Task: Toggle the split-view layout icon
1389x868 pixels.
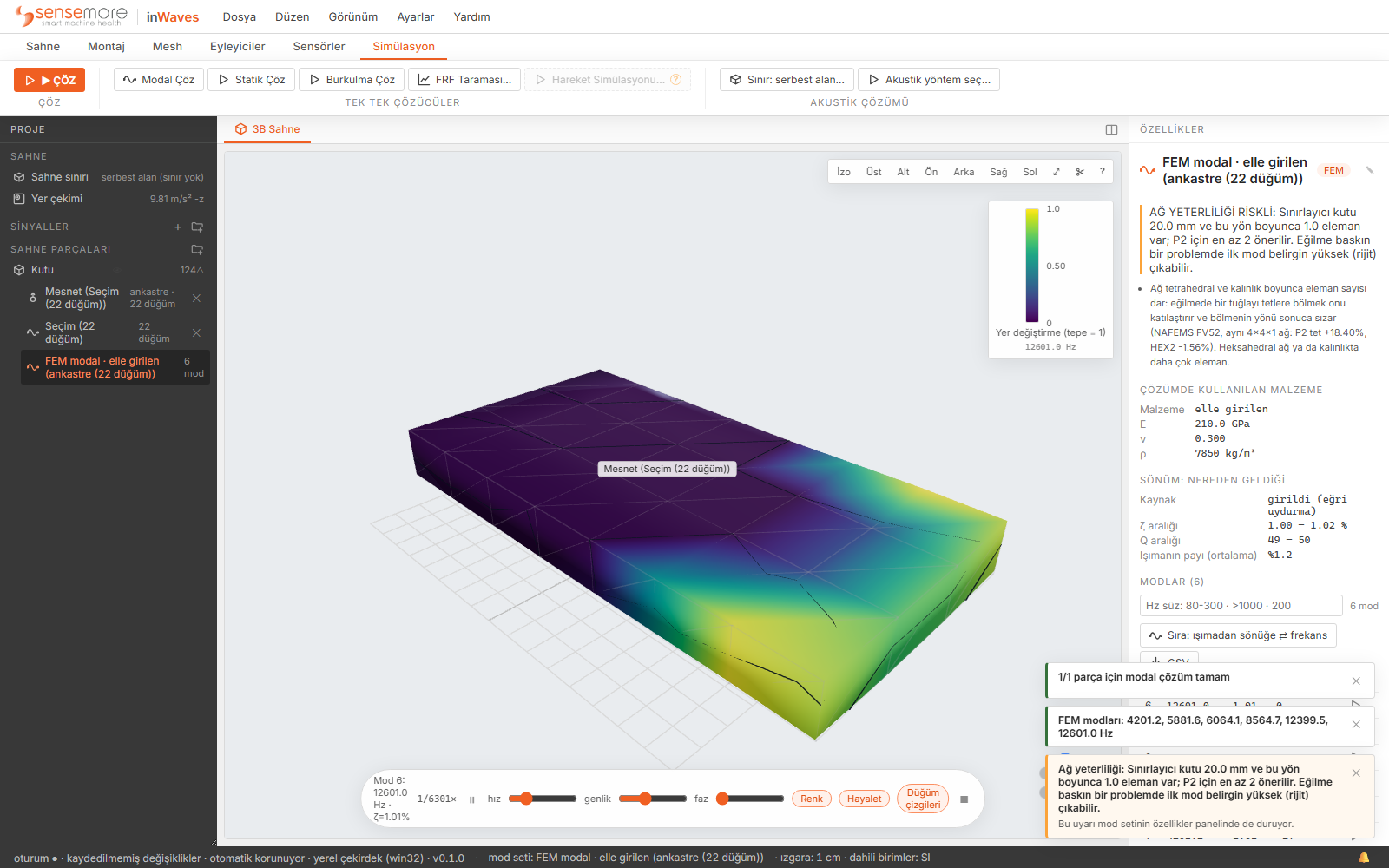Action: pos(1111,129)
